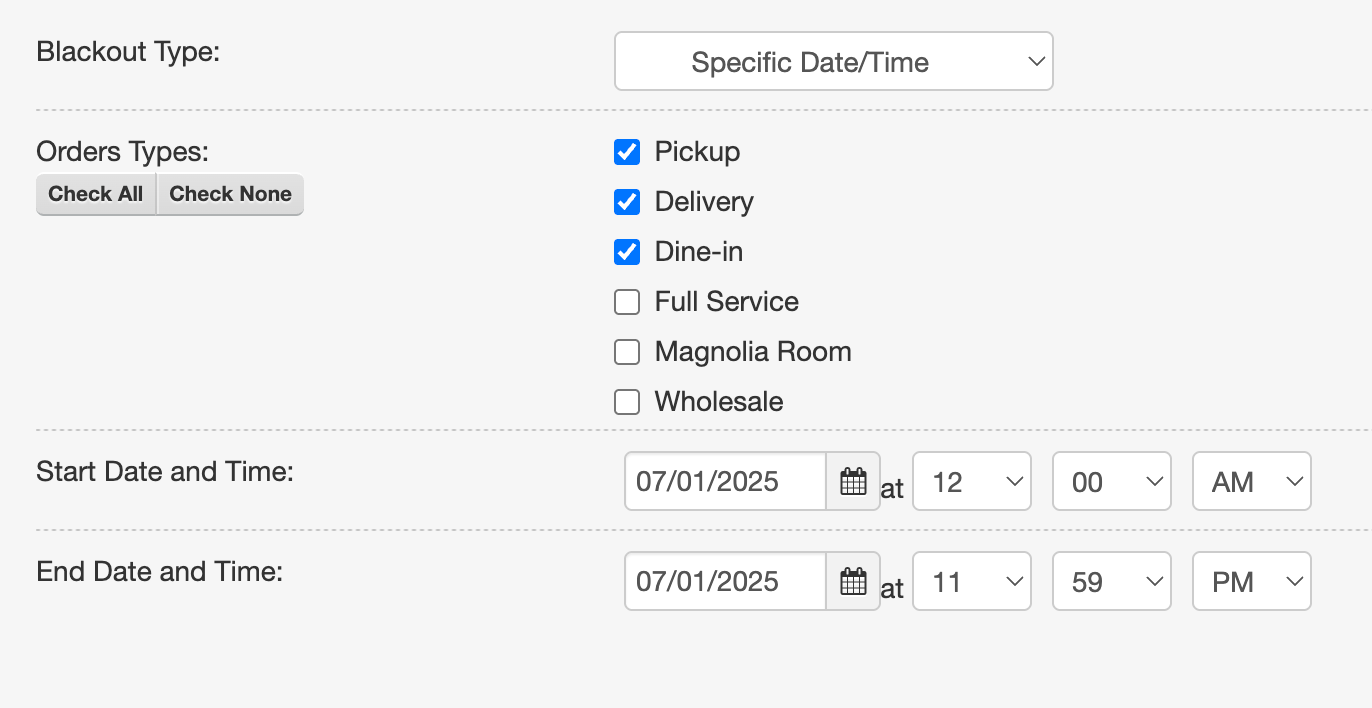Click the Check None button
Image resolution: width=1372 pixels, height=708 pixels.
click(x=230, y=194)
